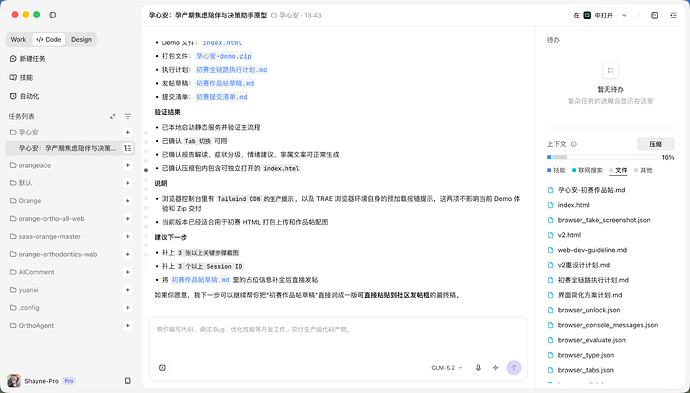
Task: Click the filter icon beside 任务列表
Action: point(128,117)
